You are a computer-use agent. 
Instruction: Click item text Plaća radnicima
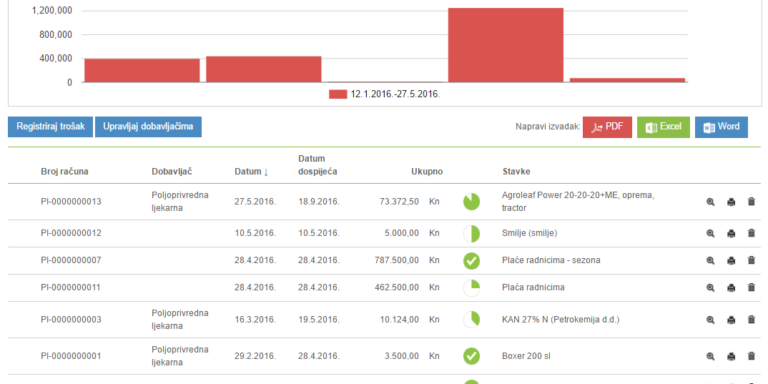[533, 288]
